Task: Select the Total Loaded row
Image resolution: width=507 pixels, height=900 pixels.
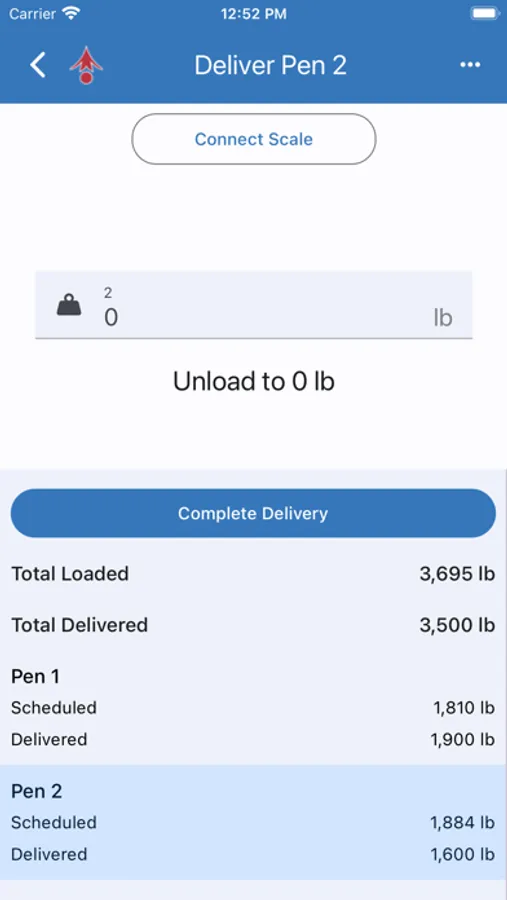Action: point(253,574)
